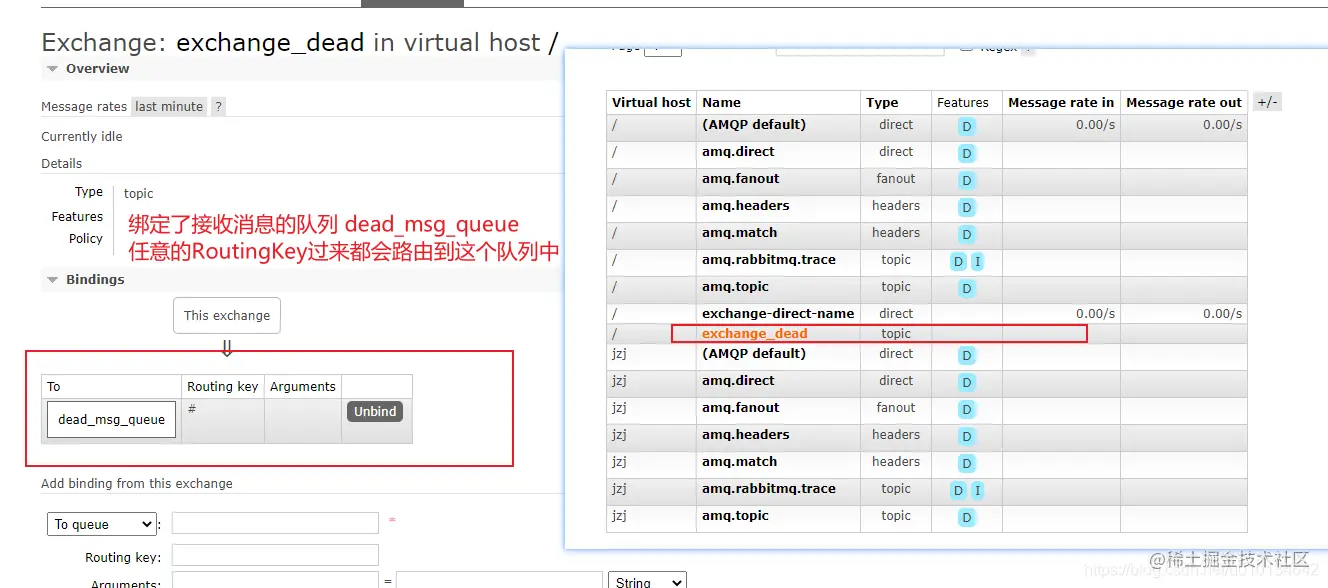
Task: Click the +/- column selector button
Action: (1267, 102)
